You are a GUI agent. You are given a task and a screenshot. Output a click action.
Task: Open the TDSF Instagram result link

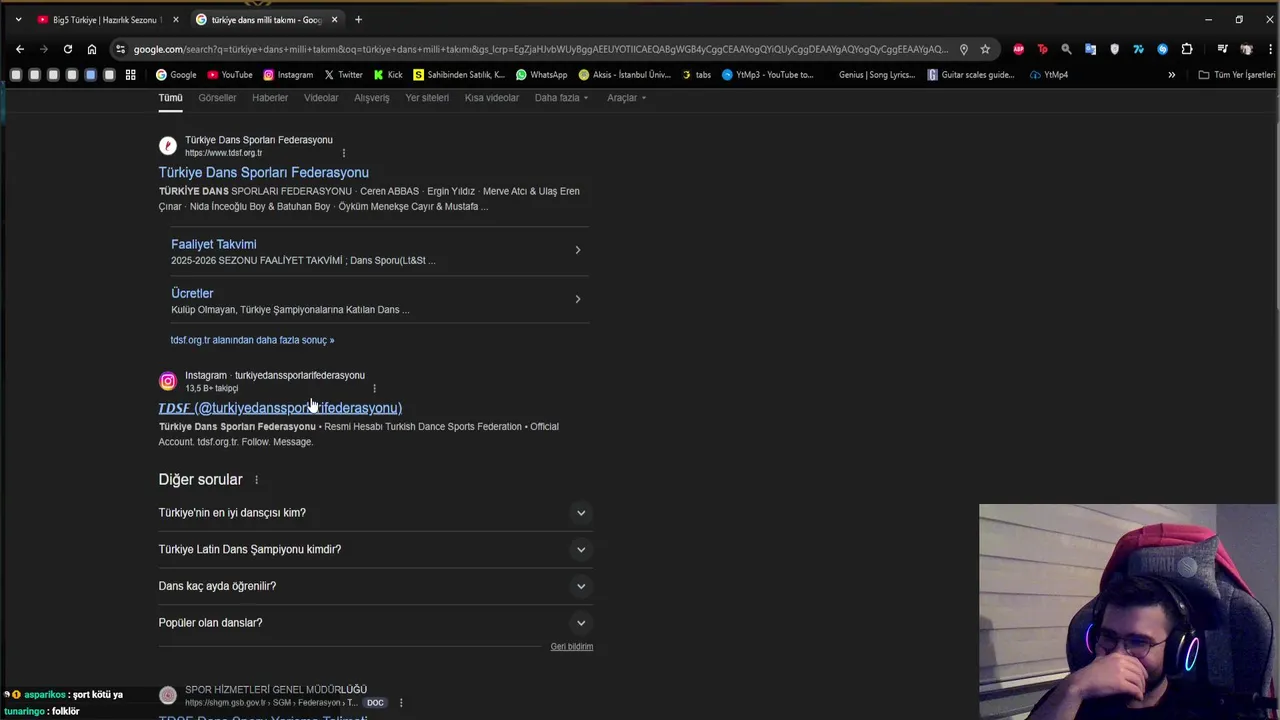280,408
